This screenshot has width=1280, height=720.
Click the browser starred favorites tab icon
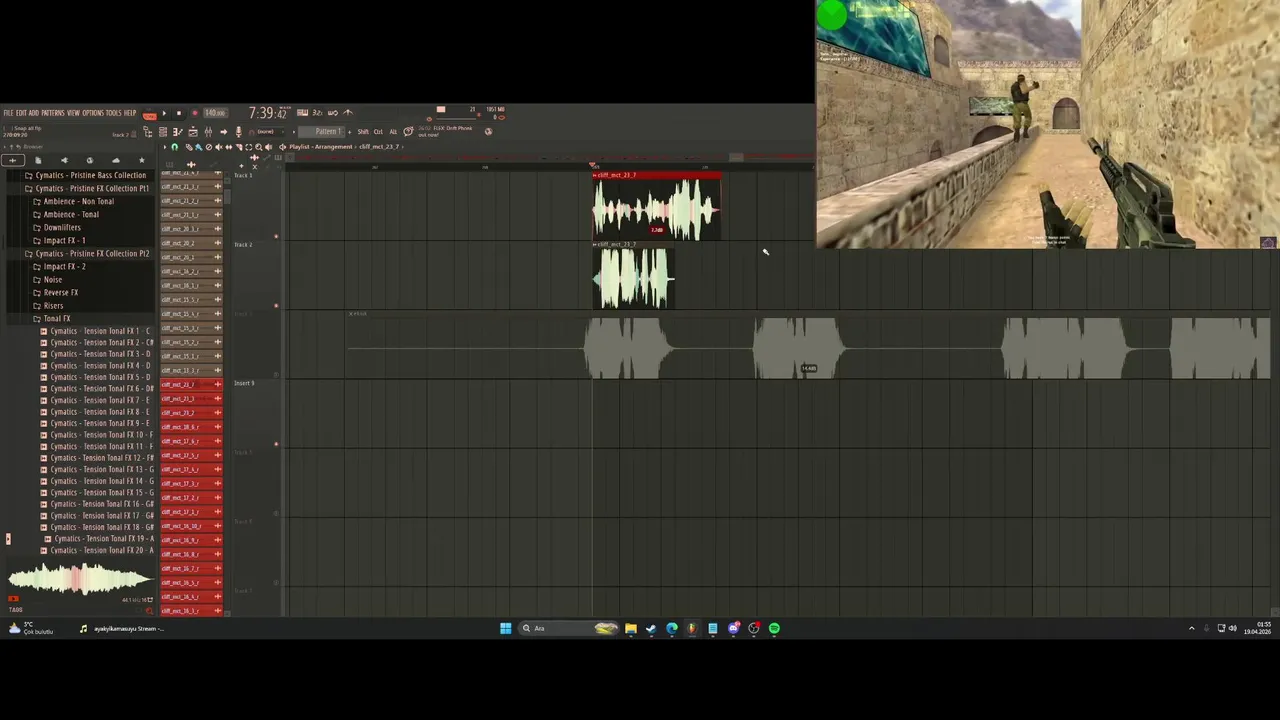tap(142, 160)
